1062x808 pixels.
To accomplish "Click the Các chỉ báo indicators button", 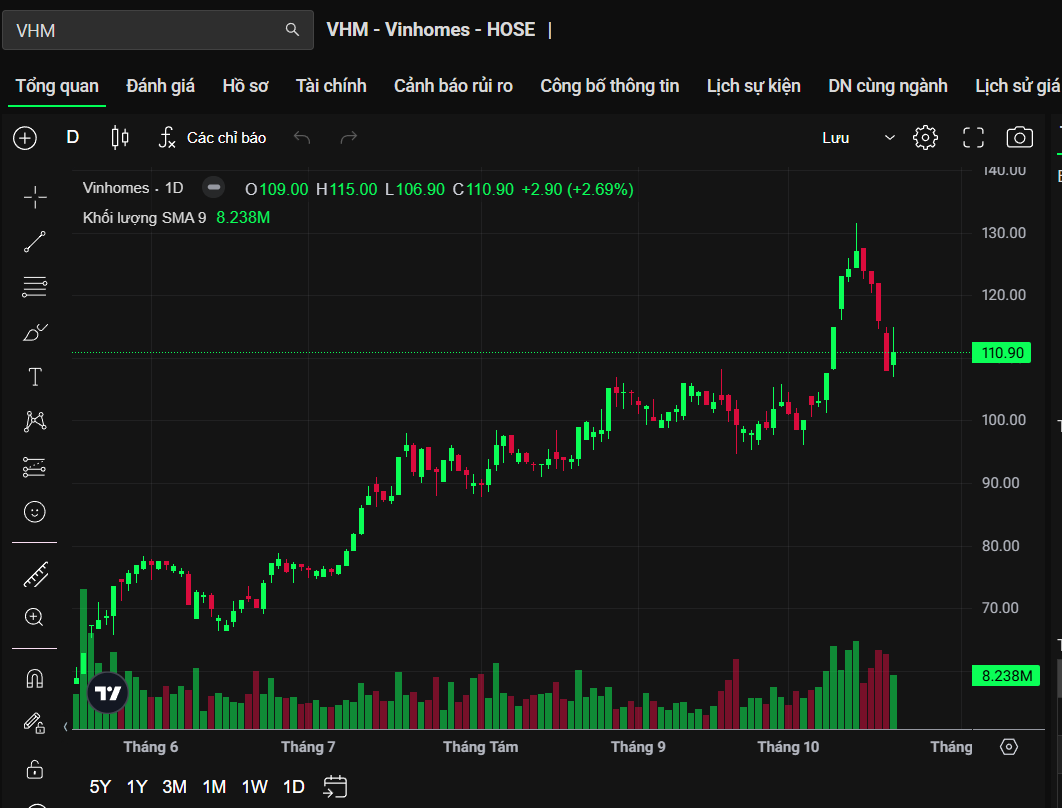I will point(213,138).
